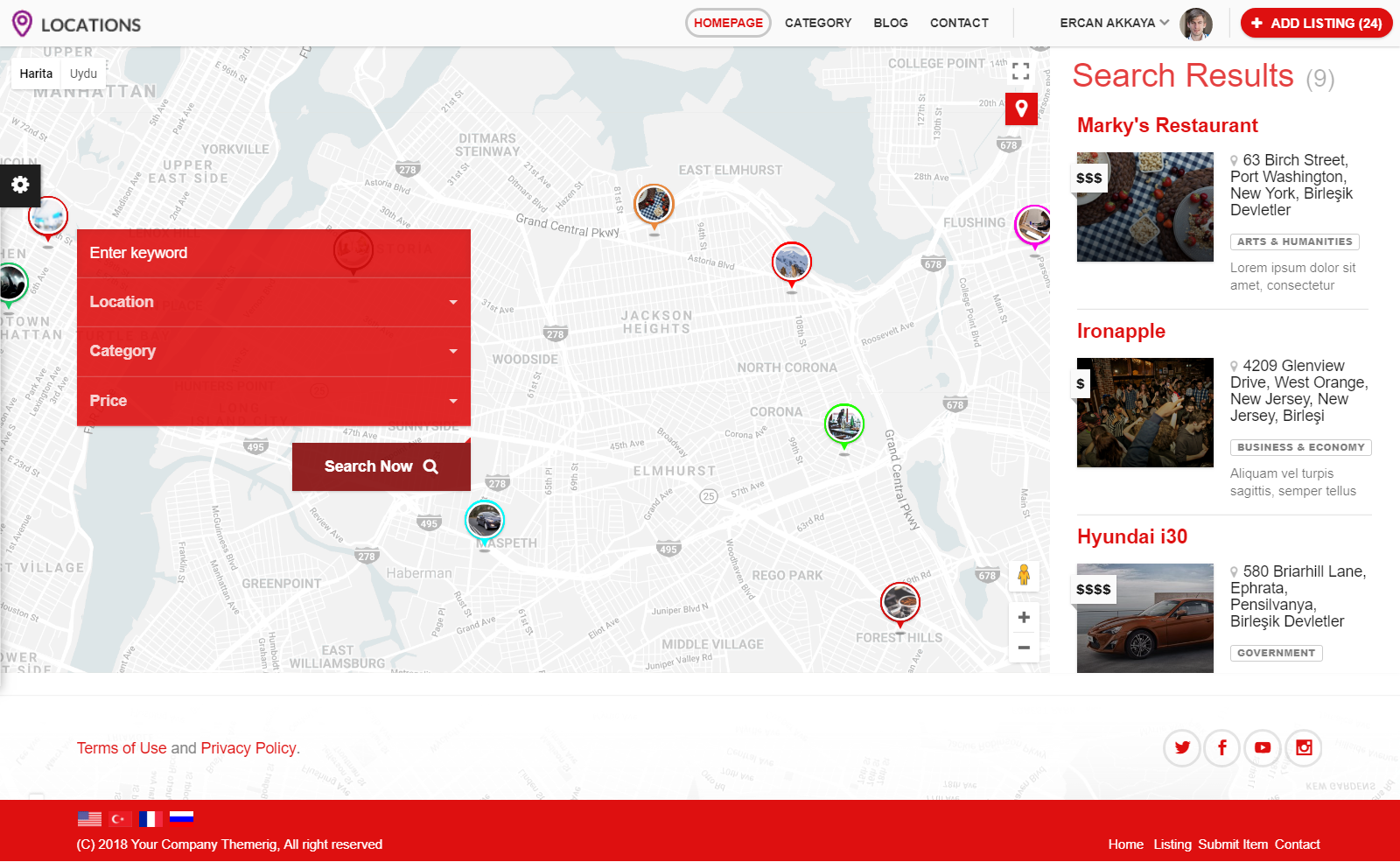Click the red geolocation pin button
This screenshot has height=862, width=1400.
(x=1021, y=109)
